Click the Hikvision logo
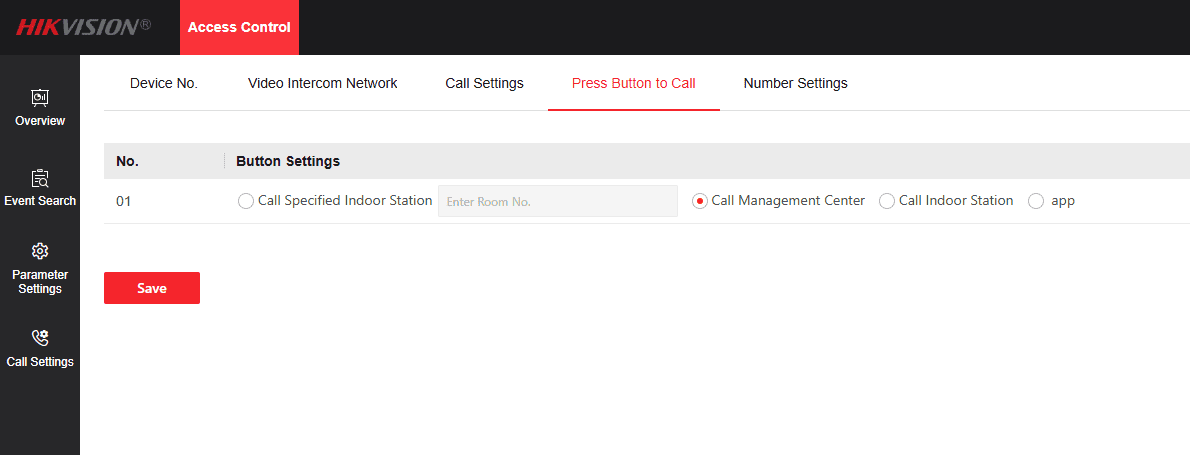 pos(83,27)
